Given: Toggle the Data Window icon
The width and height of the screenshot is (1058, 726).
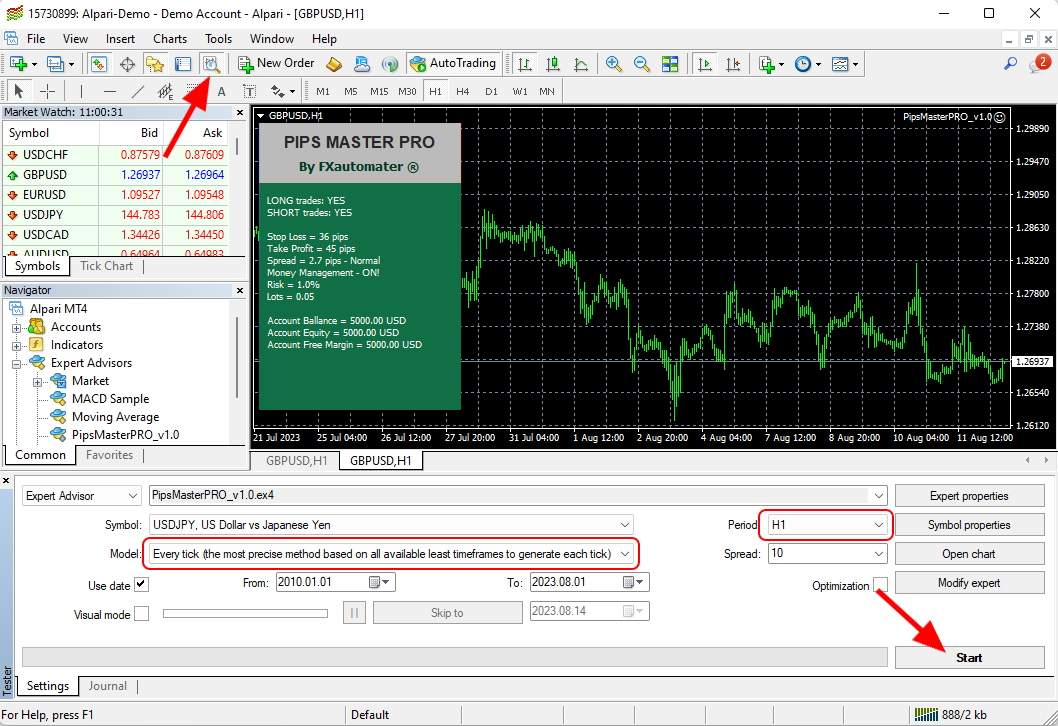Looking at the screenshot, I should click(x=127, y=64).
